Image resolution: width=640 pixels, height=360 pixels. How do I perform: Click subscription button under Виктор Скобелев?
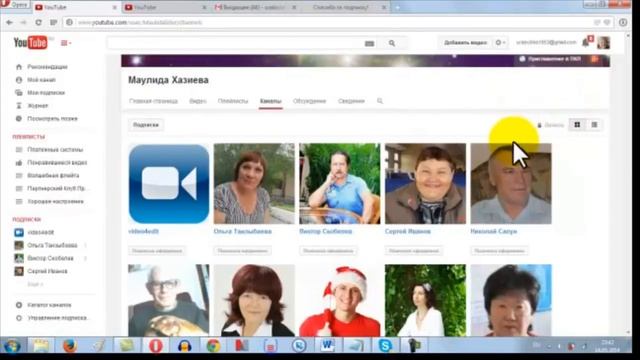coord(328,251)
